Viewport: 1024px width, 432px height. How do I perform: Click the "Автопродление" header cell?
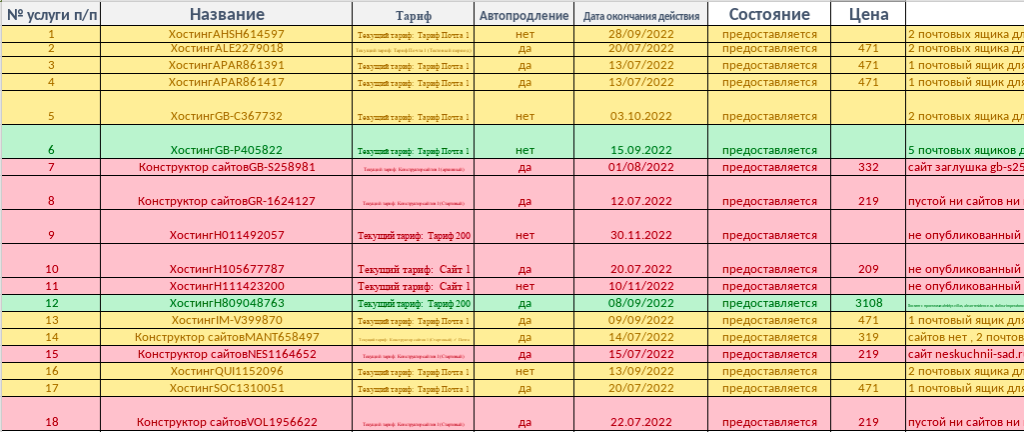click(524, 16)
